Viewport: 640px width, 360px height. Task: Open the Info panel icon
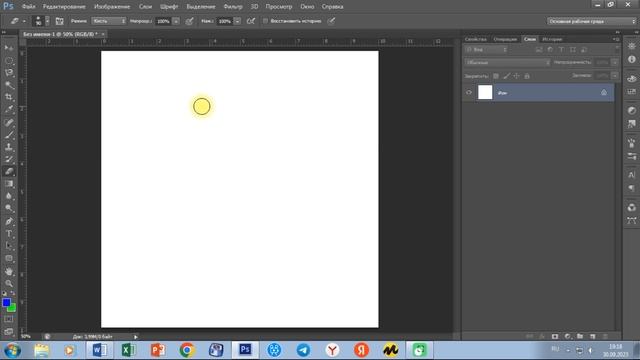click(x=632, y=59)
